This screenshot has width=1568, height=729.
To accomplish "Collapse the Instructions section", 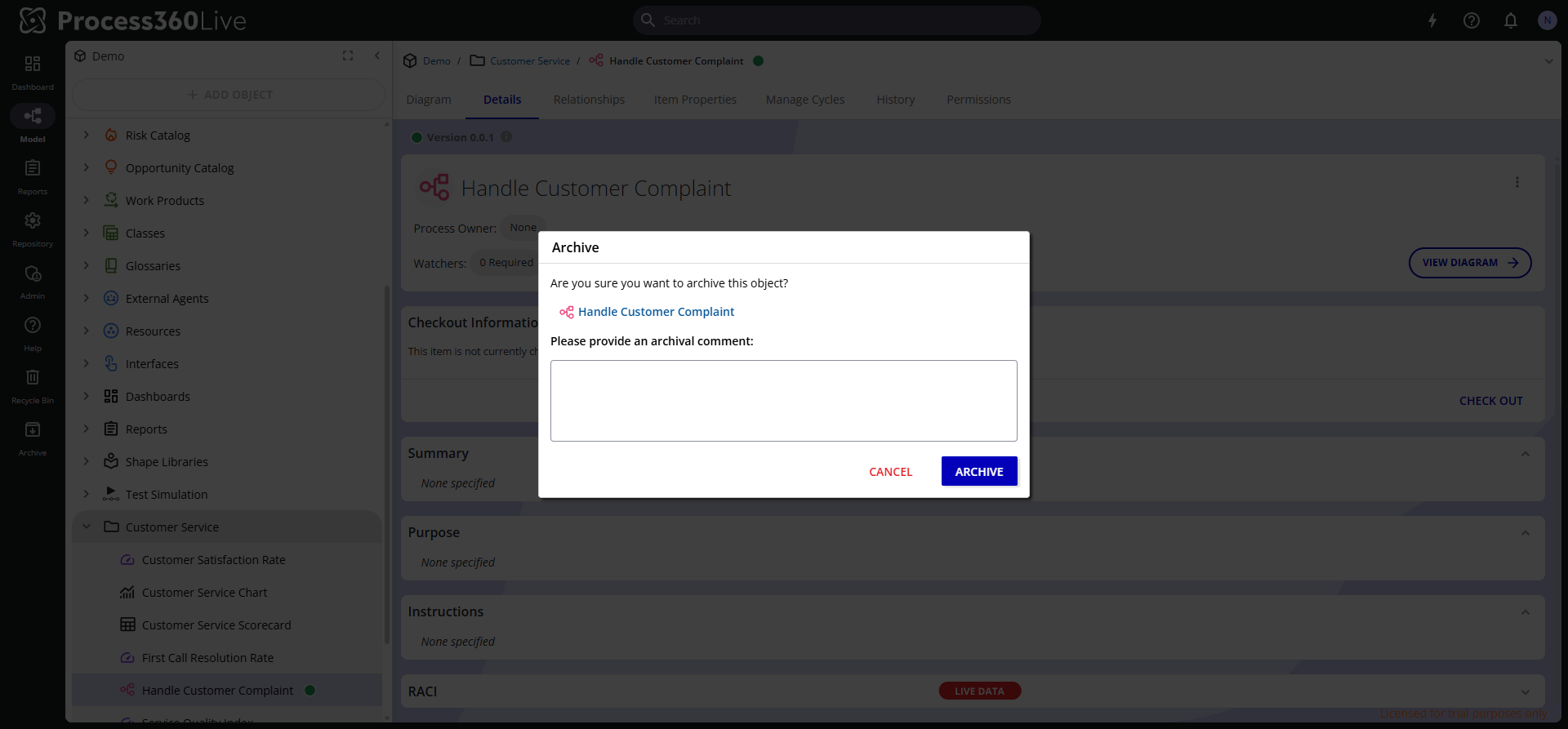I will coord(1525,612).
